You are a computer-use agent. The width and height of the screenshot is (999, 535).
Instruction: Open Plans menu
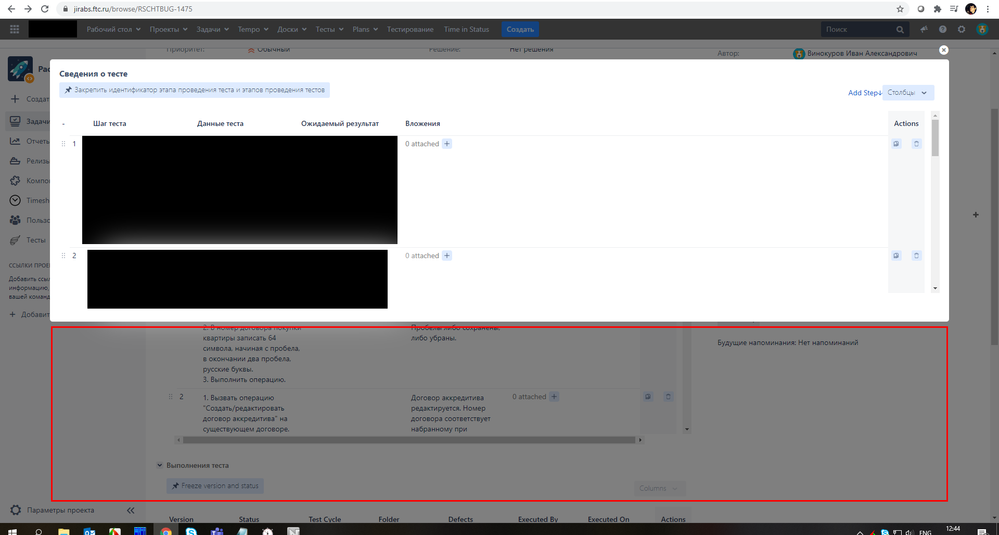(364, 29)
